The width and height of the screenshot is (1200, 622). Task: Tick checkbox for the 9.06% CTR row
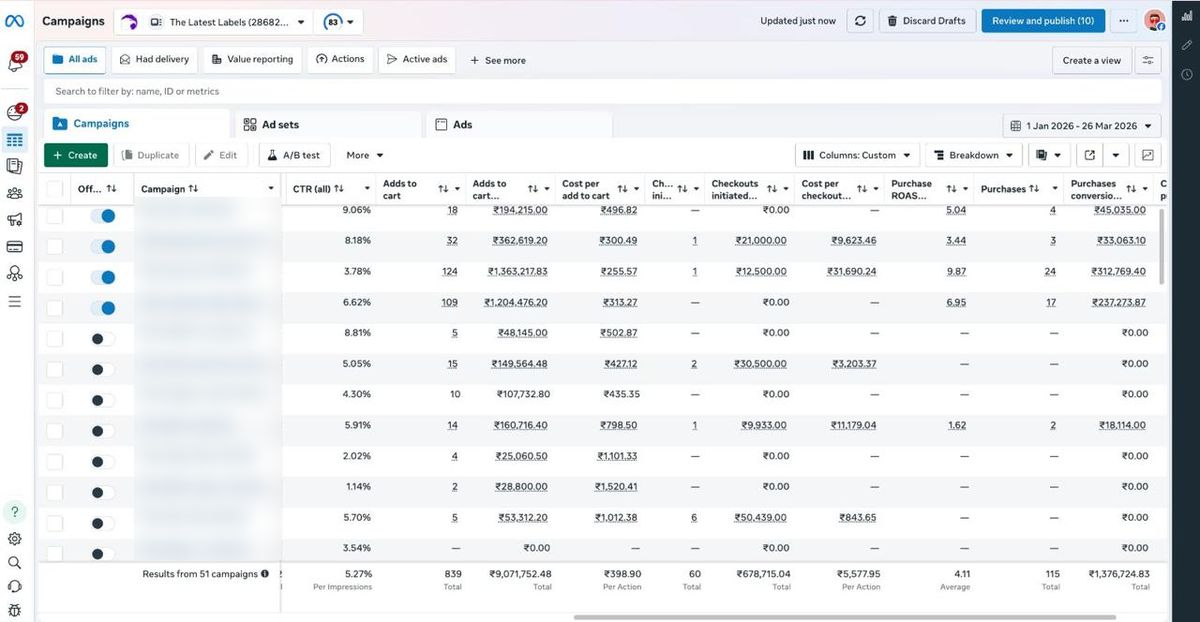point(55,215)
